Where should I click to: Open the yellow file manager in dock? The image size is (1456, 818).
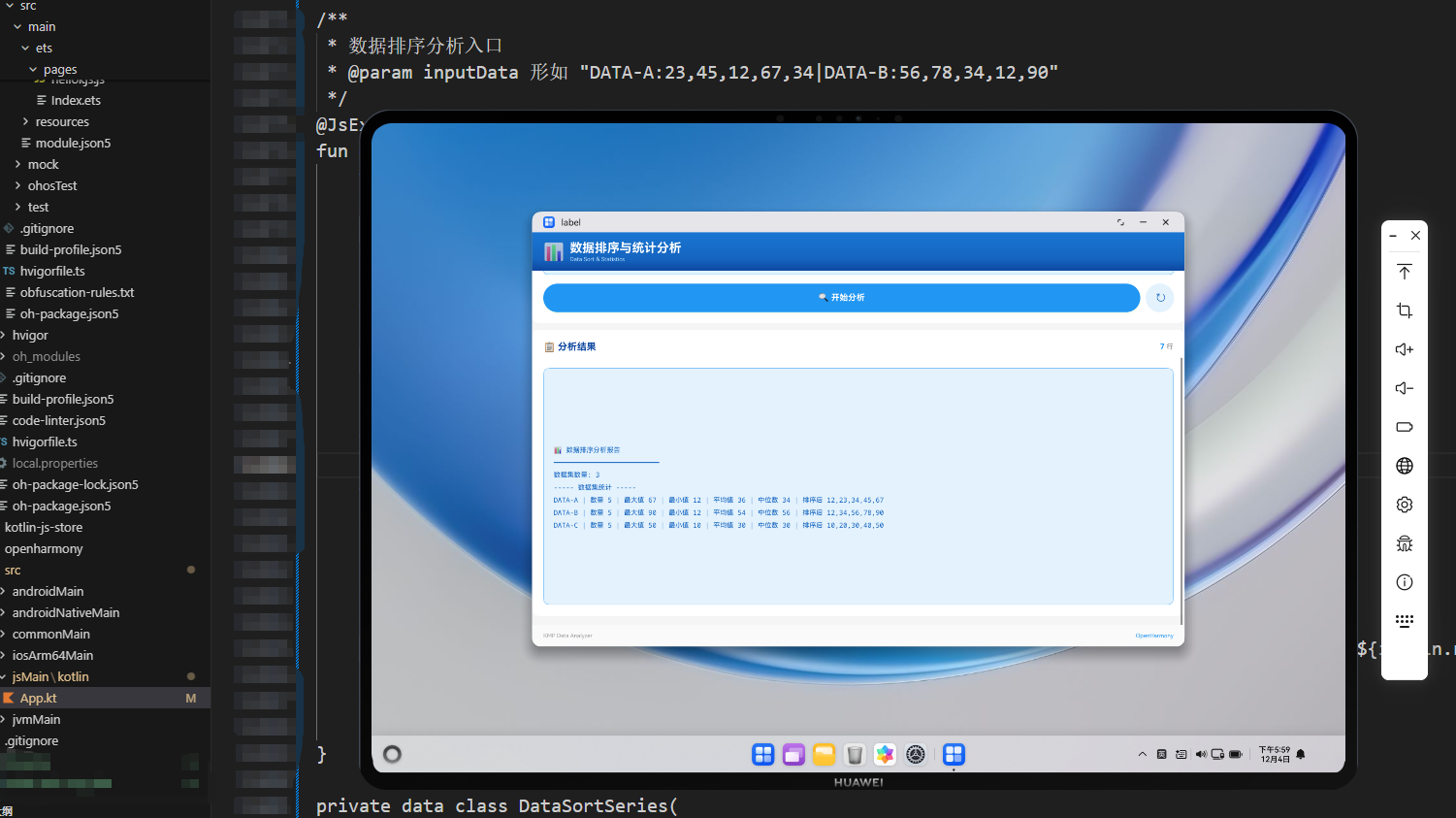tap(824, 754)
